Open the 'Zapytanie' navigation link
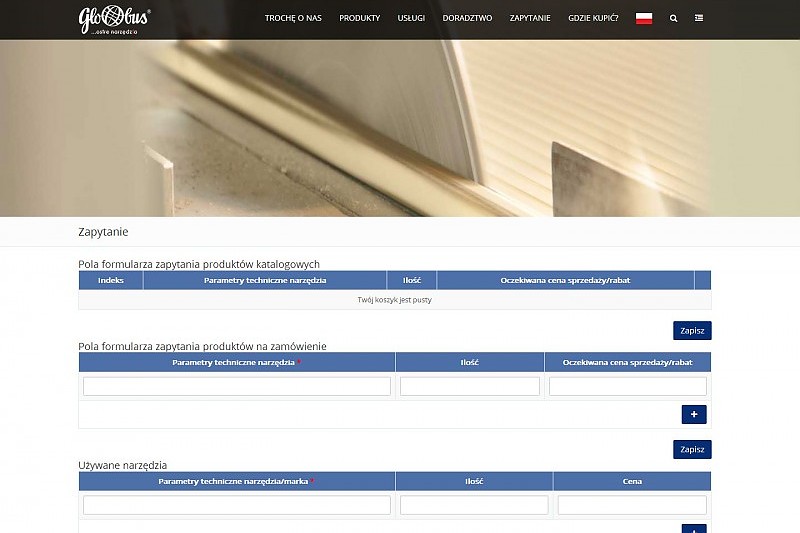 tap(530, 18)
